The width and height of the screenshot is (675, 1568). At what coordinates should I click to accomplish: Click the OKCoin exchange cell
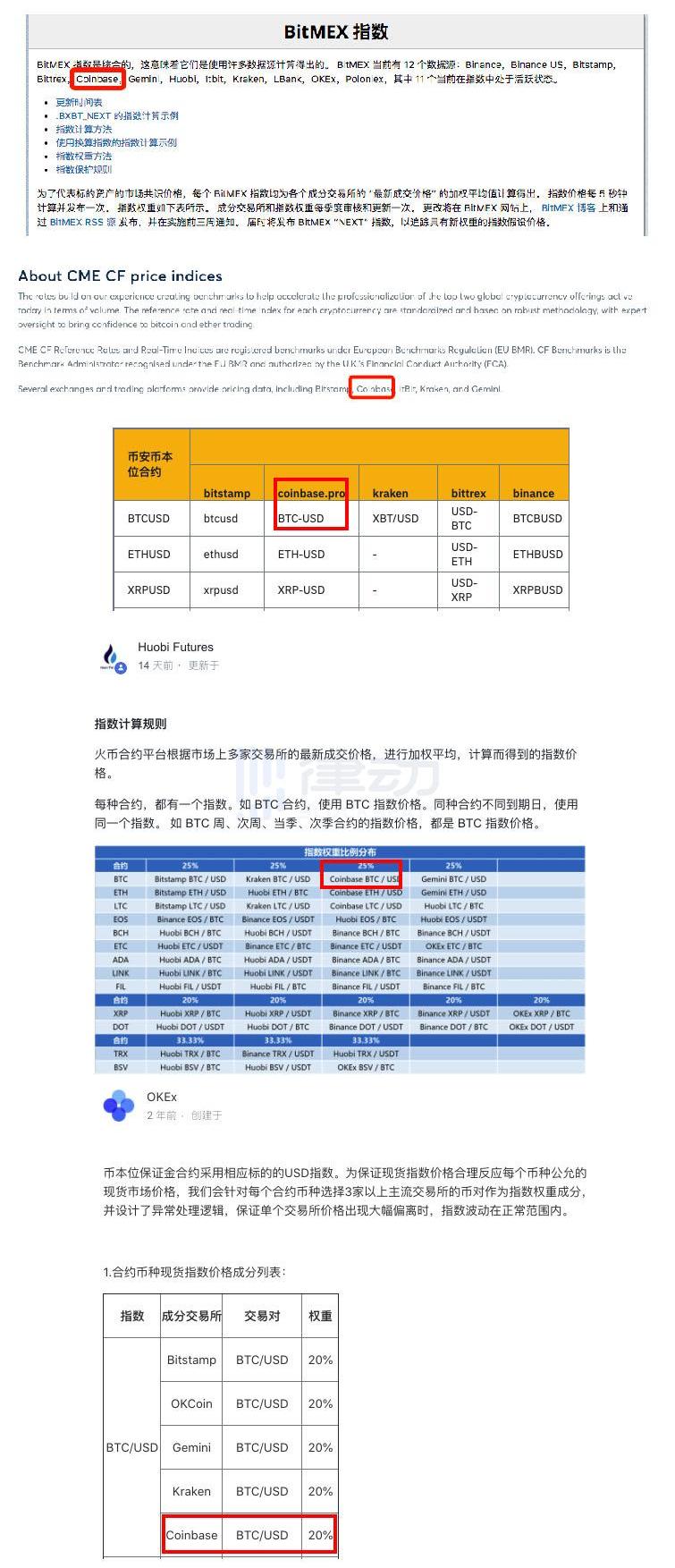click(x=191, y=1403)
